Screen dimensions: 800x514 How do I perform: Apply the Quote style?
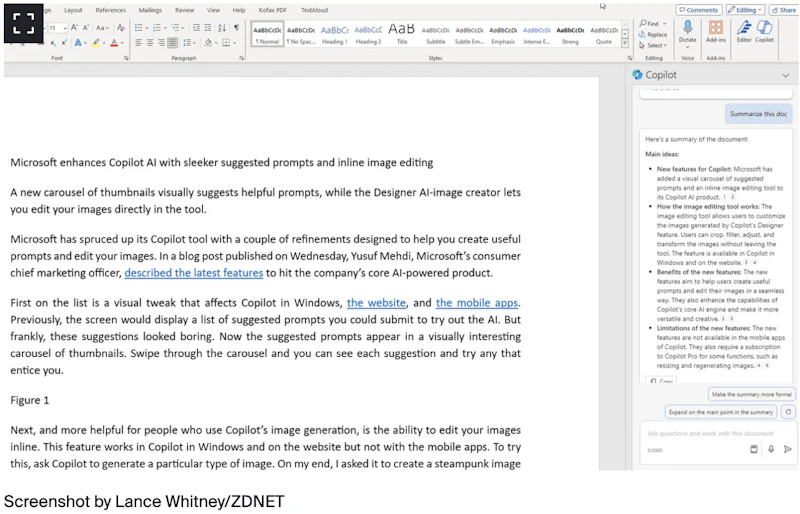tap(604, 35)
